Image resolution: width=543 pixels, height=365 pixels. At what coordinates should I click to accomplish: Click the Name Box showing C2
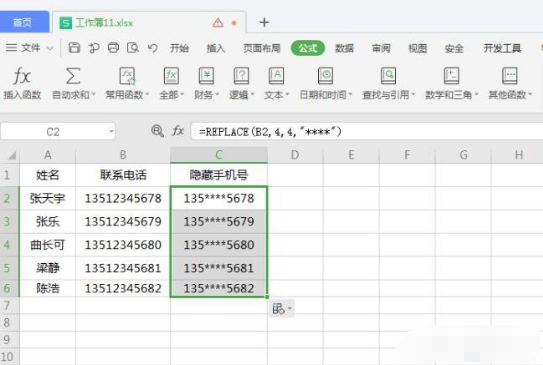tap(58, 132)
